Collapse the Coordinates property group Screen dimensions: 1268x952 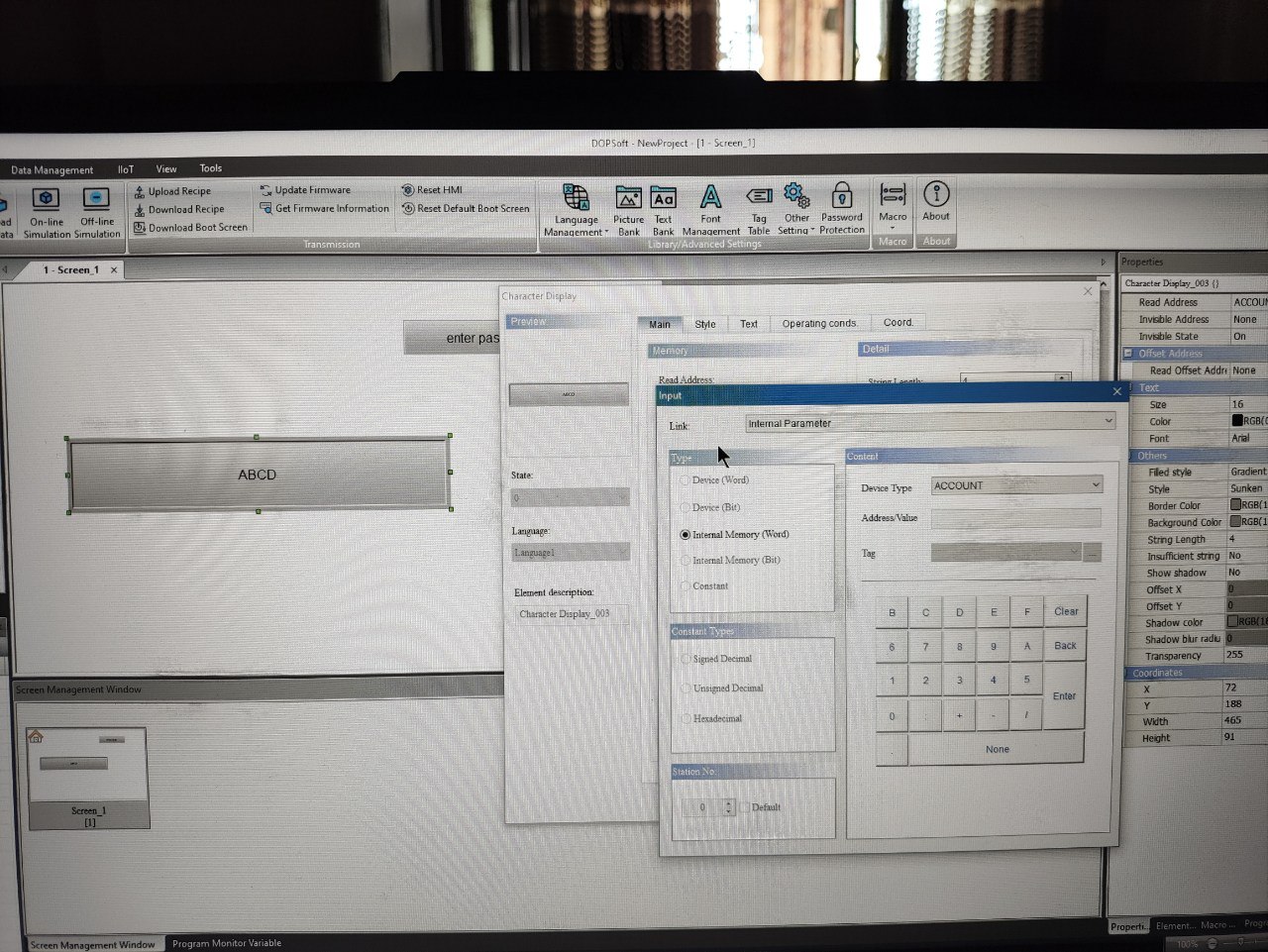tap(1127, 673)
